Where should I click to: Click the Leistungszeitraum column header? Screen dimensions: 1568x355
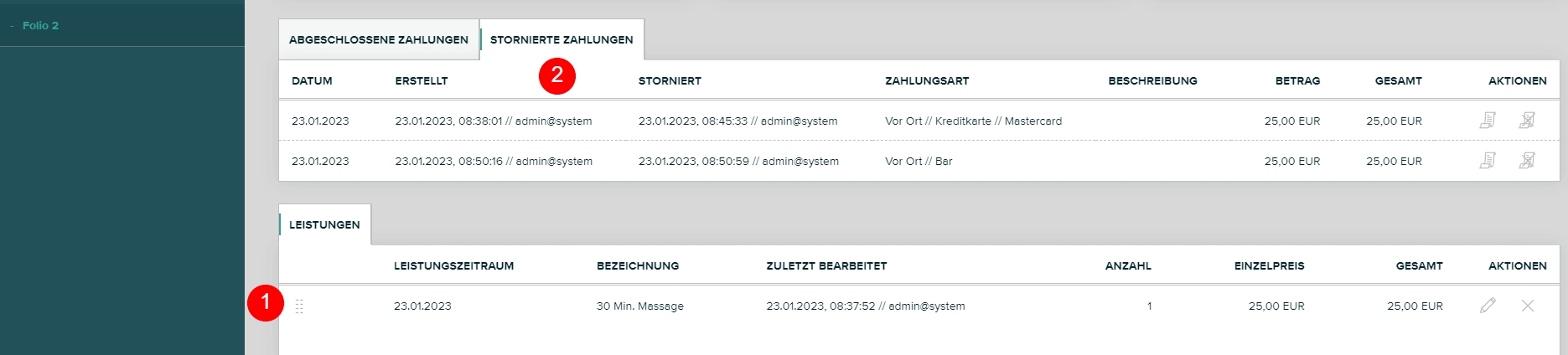[453, 265]
